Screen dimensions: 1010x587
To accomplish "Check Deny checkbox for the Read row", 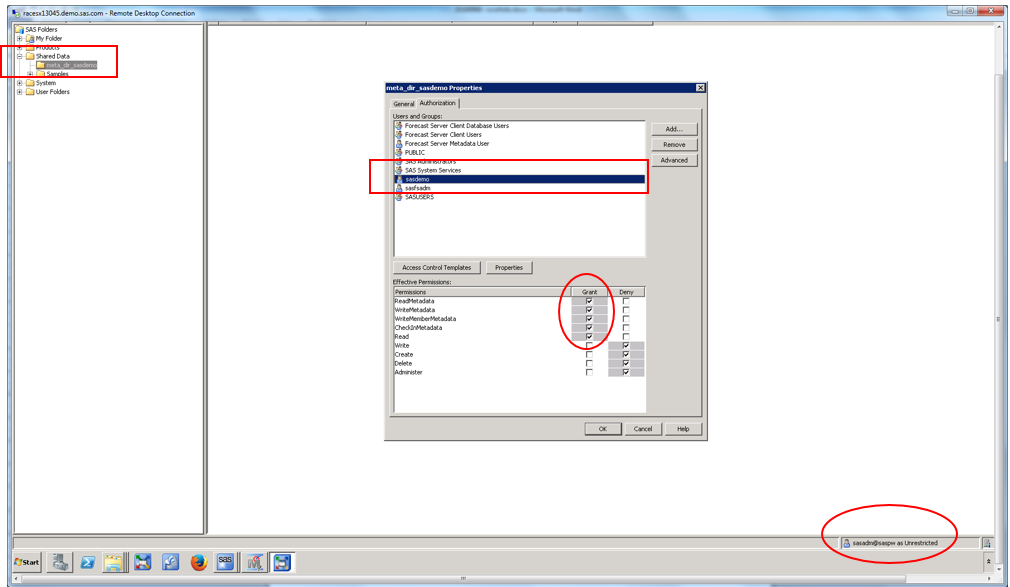I will tap(625, 337).
